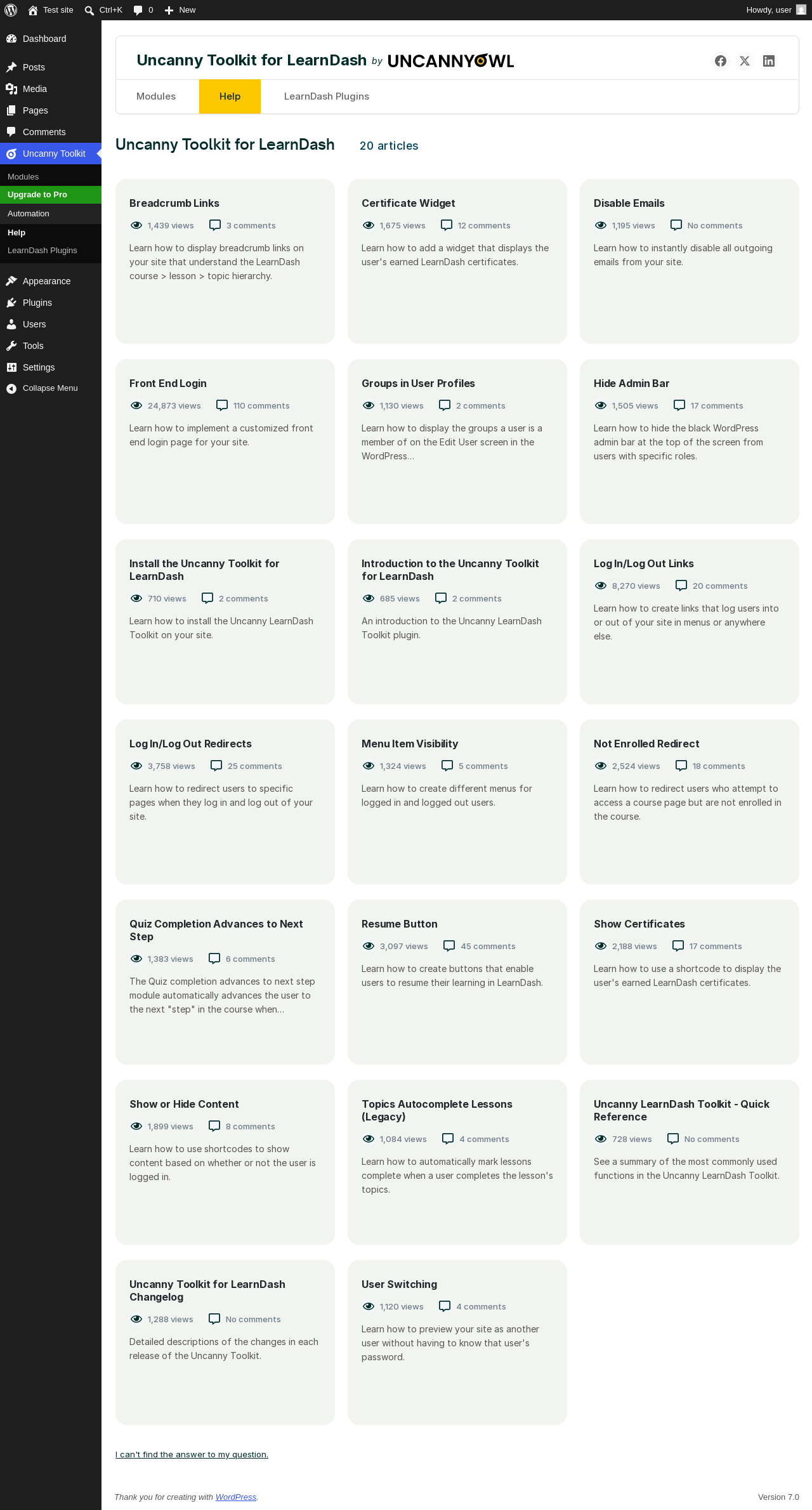Click "Version 7.0" in the footer
This screenshot has height=1510, width=812.
coord(778,1497)
